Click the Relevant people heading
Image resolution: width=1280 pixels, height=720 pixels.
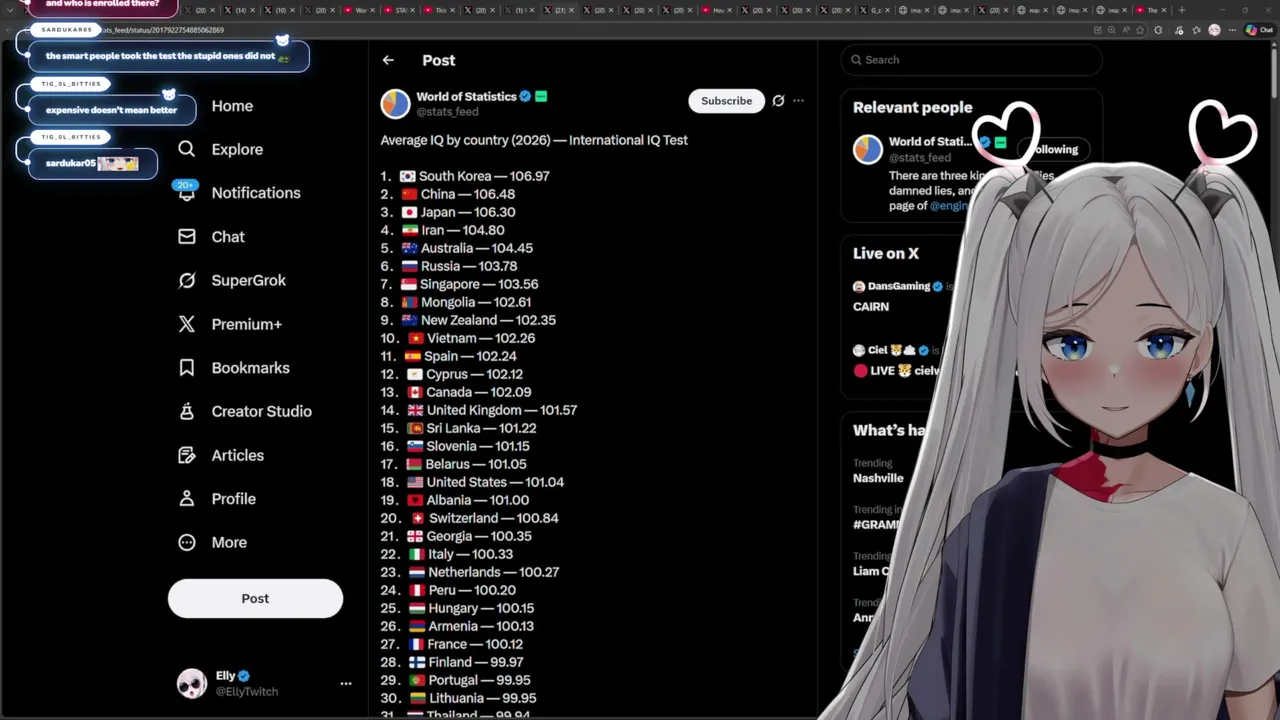[912, 107]
